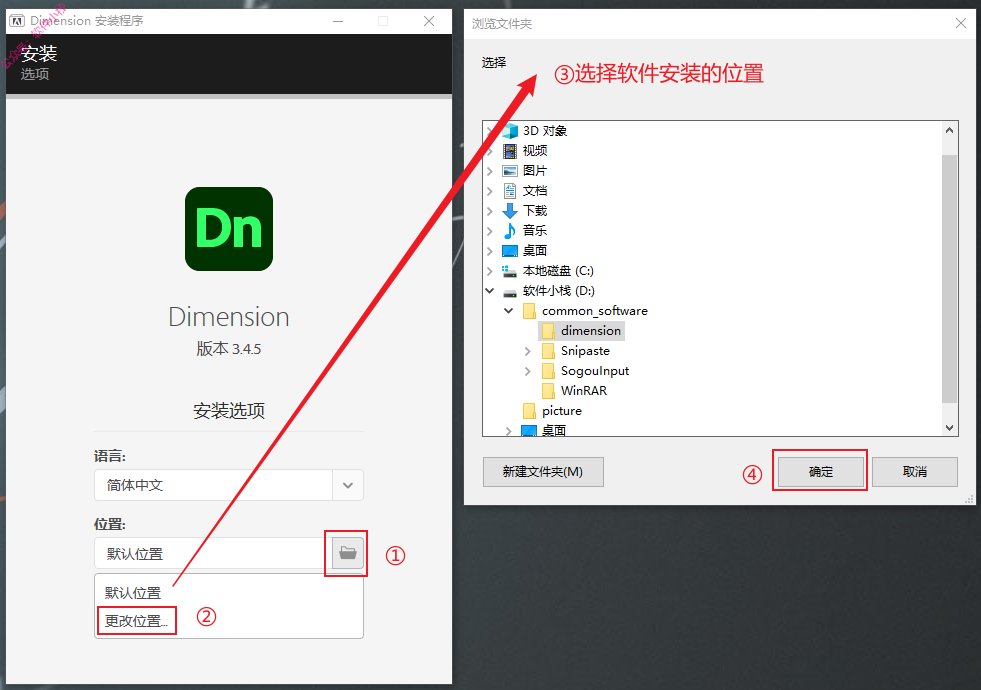Collapse the 软件小栈 (D:) node

click(490, 291)
